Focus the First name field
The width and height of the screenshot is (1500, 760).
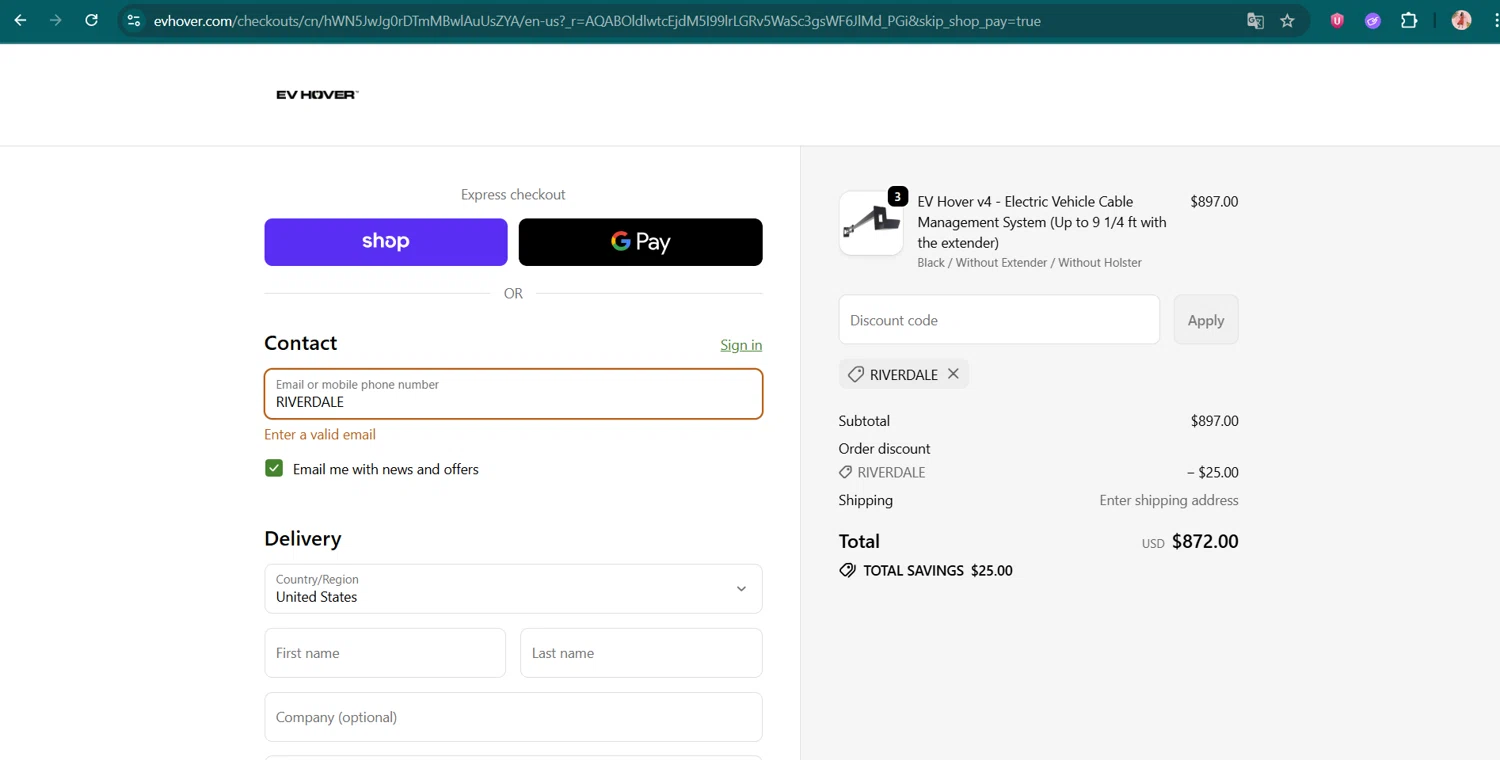[385, 653]
